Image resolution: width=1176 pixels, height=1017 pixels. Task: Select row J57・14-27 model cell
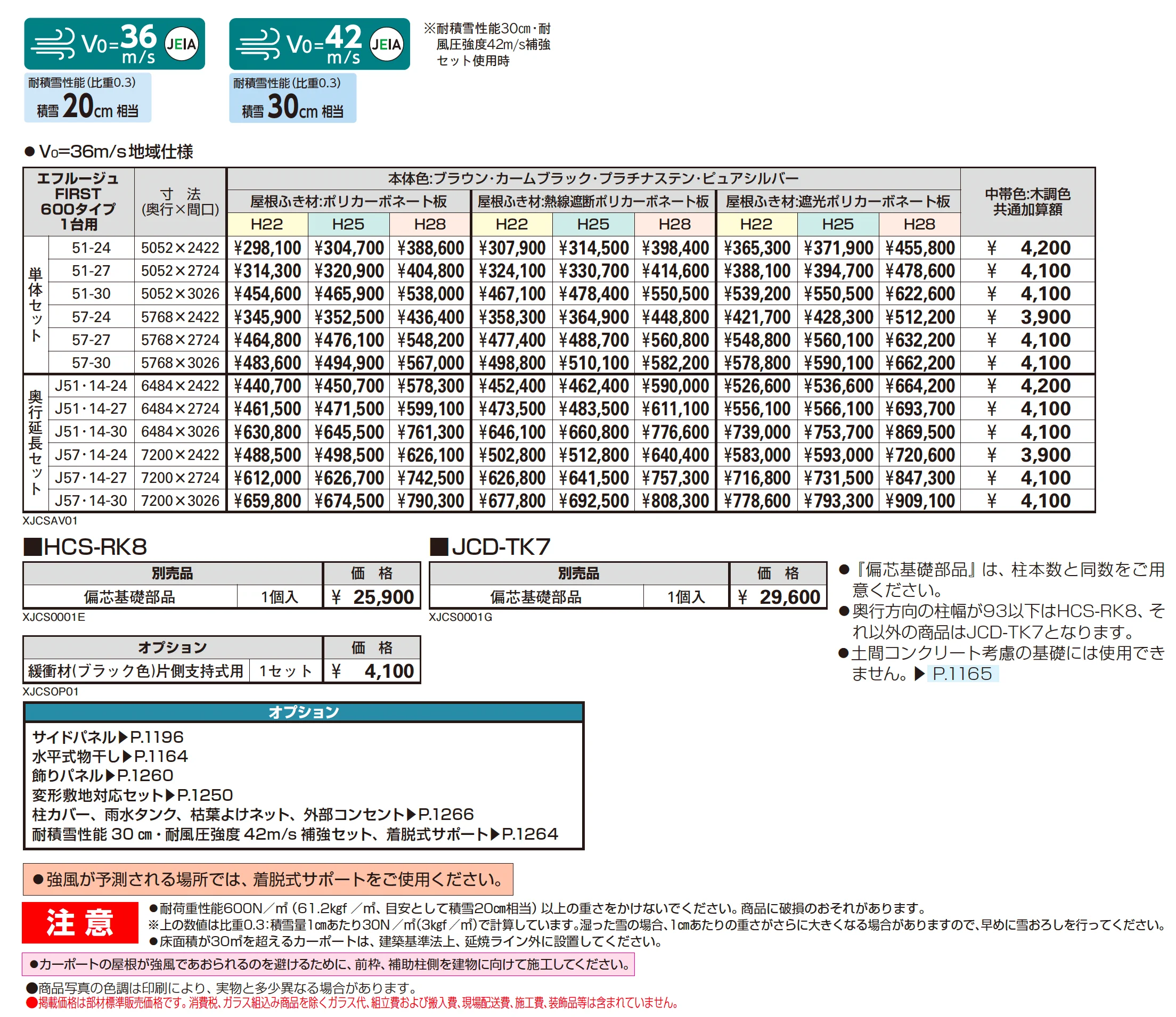pos(92,478)
